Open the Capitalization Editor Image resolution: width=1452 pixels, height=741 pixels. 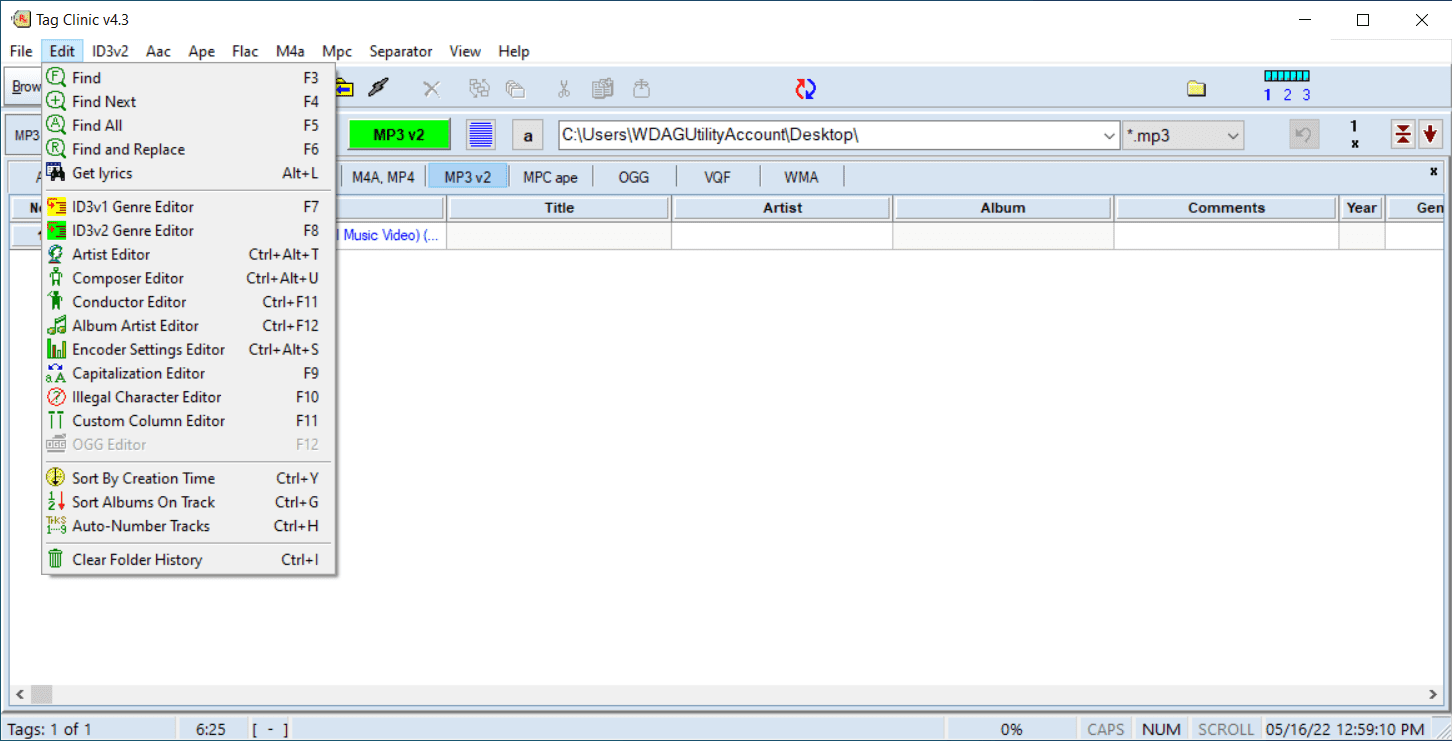coord(188,374)
